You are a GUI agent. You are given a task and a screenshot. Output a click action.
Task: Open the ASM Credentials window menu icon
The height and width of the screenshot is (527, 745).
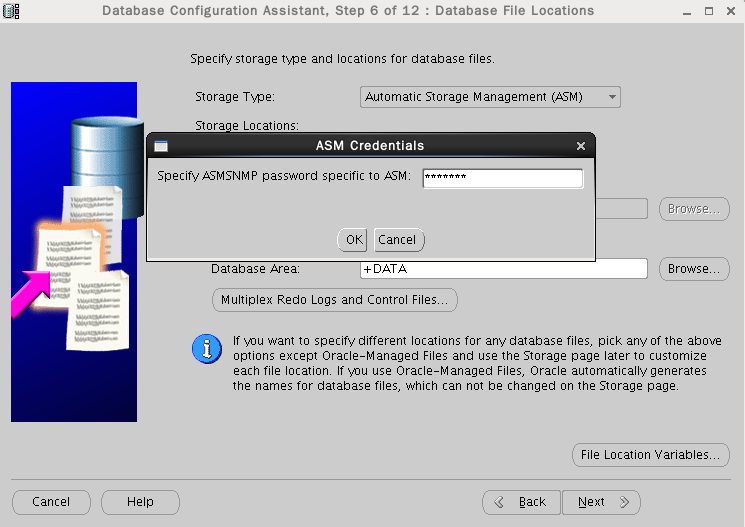(160, 146)
